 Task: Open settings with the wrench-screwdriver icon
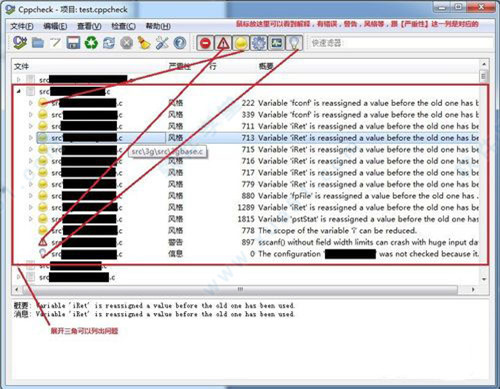[162, 43]
